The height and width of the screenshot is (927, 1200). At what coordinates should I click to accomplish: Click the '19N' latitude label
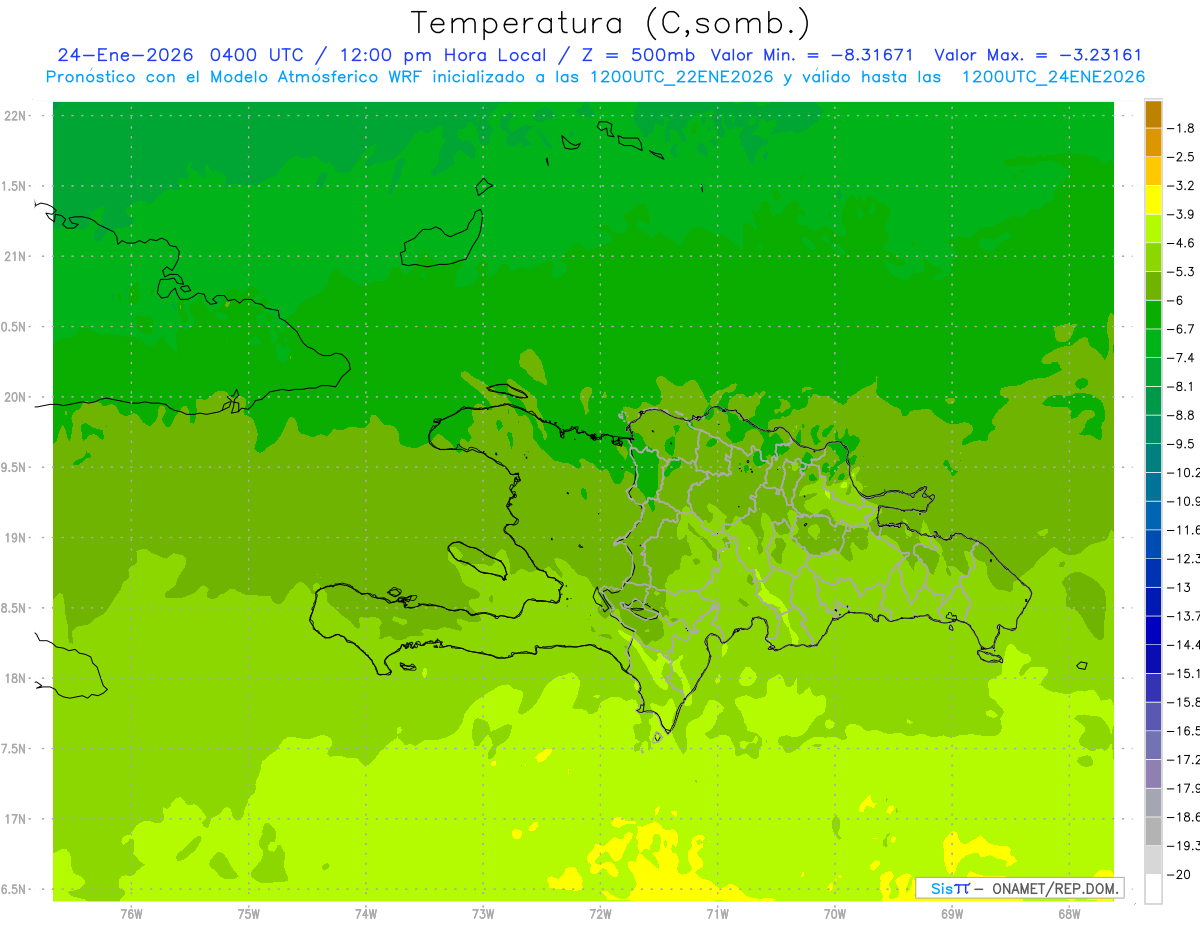15,538
